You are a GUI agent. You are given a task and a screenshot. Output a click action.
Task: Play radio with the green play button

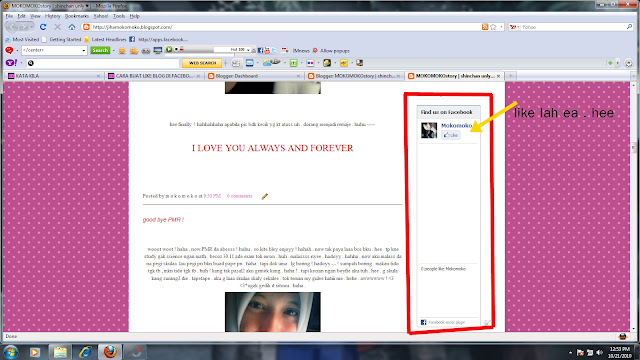[x=169, y=49]
